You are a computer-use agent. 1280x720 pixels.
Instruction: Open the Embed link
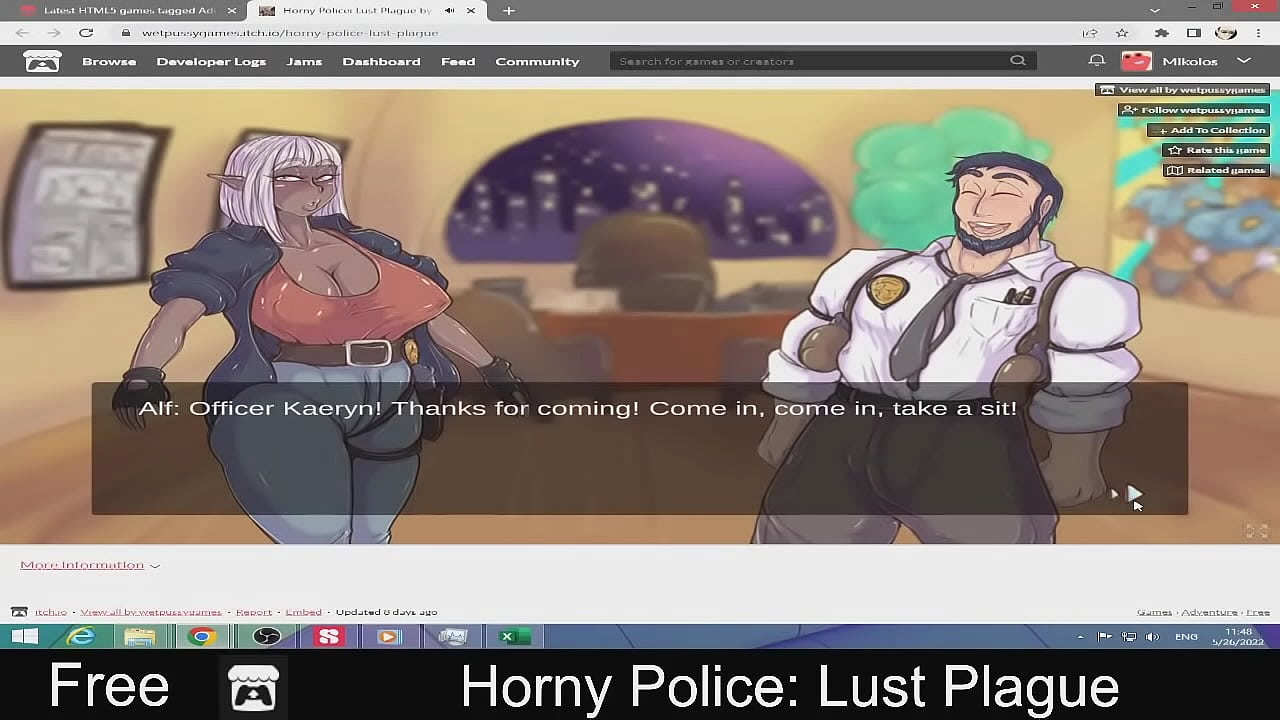tap(304, 612)
